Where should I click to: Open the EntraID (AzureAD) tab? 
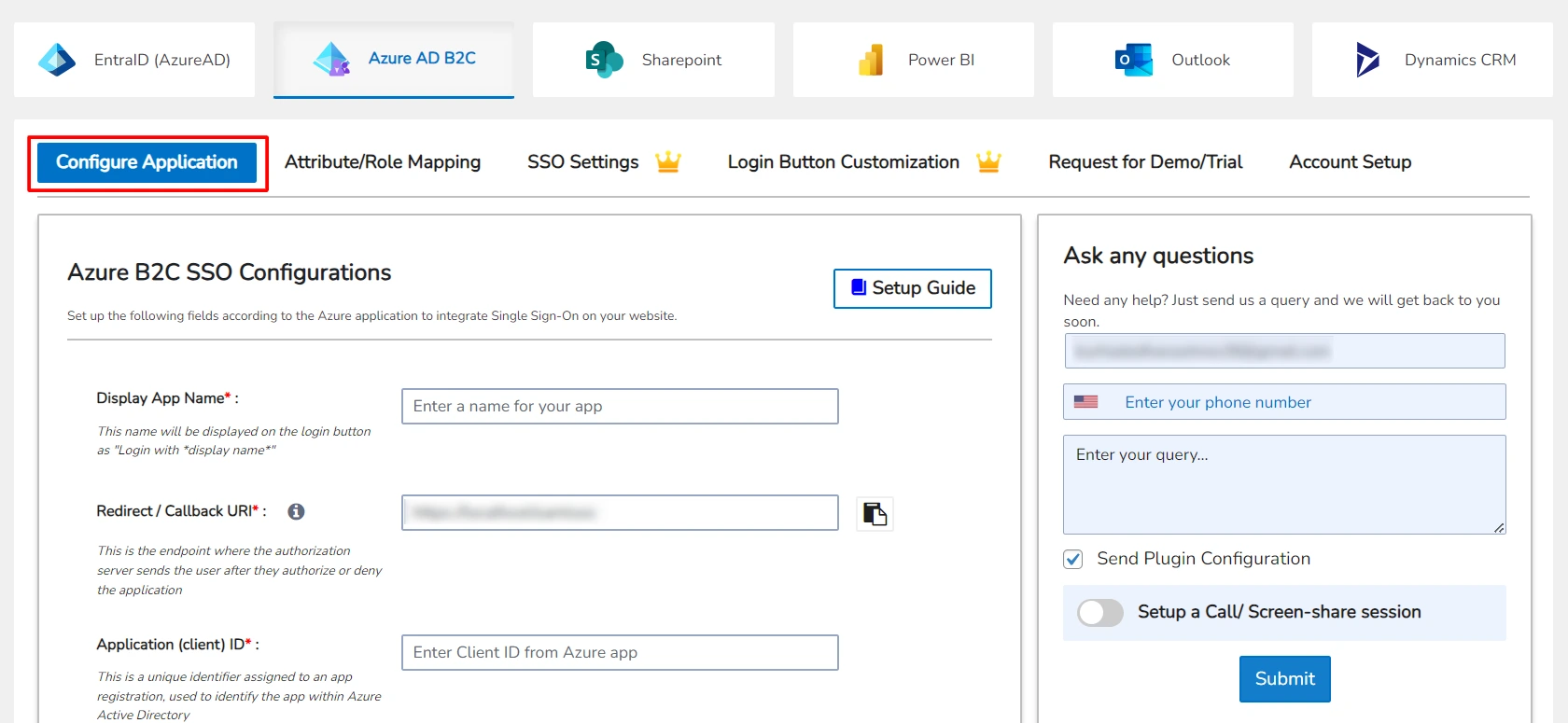coord(134,60)
